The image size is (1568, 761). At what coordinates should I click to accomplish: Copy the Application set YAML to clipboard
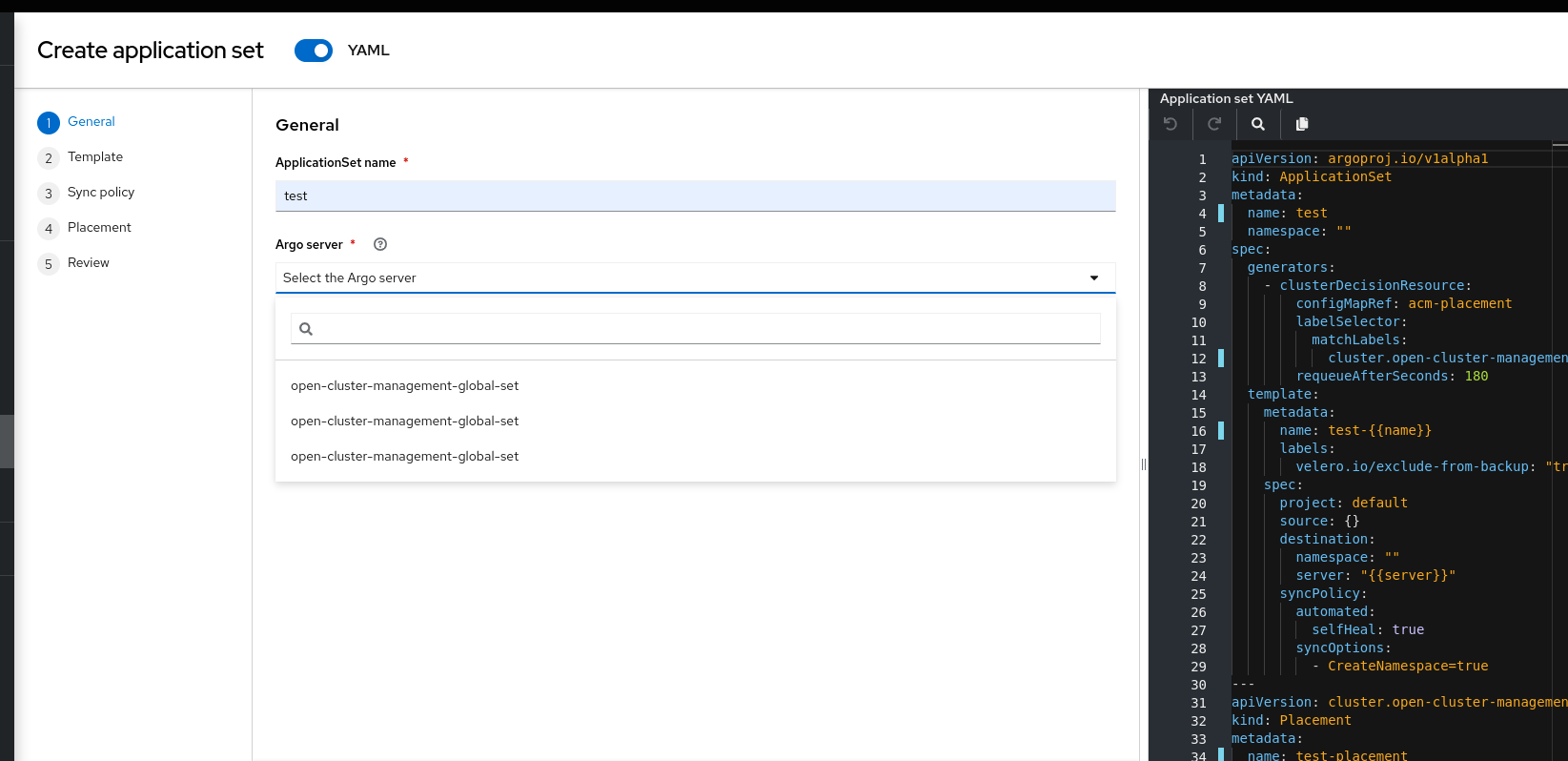[1302, 124]
